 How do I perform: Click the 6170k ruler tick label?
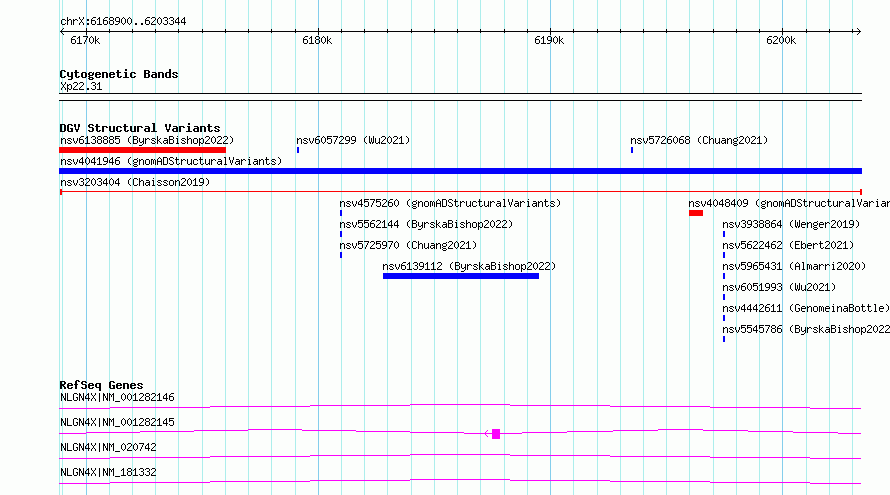[x=85, y=40]
